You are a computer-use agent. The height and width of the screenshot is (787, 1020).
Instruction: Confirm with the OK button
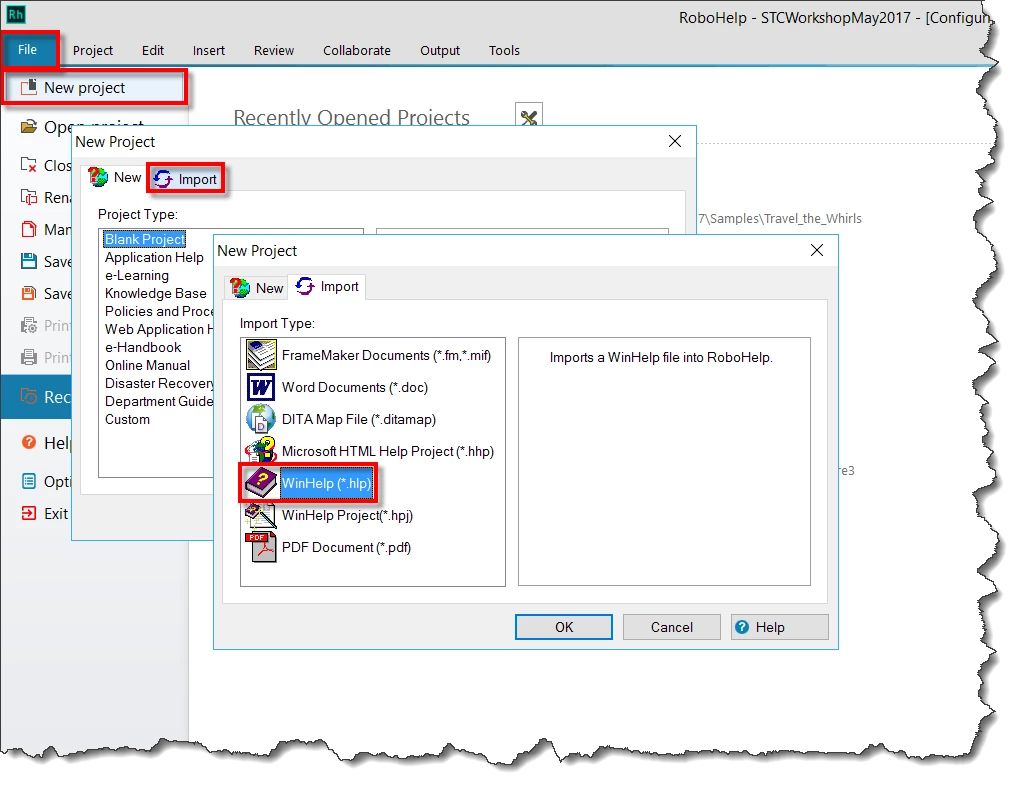pos(564,627)
